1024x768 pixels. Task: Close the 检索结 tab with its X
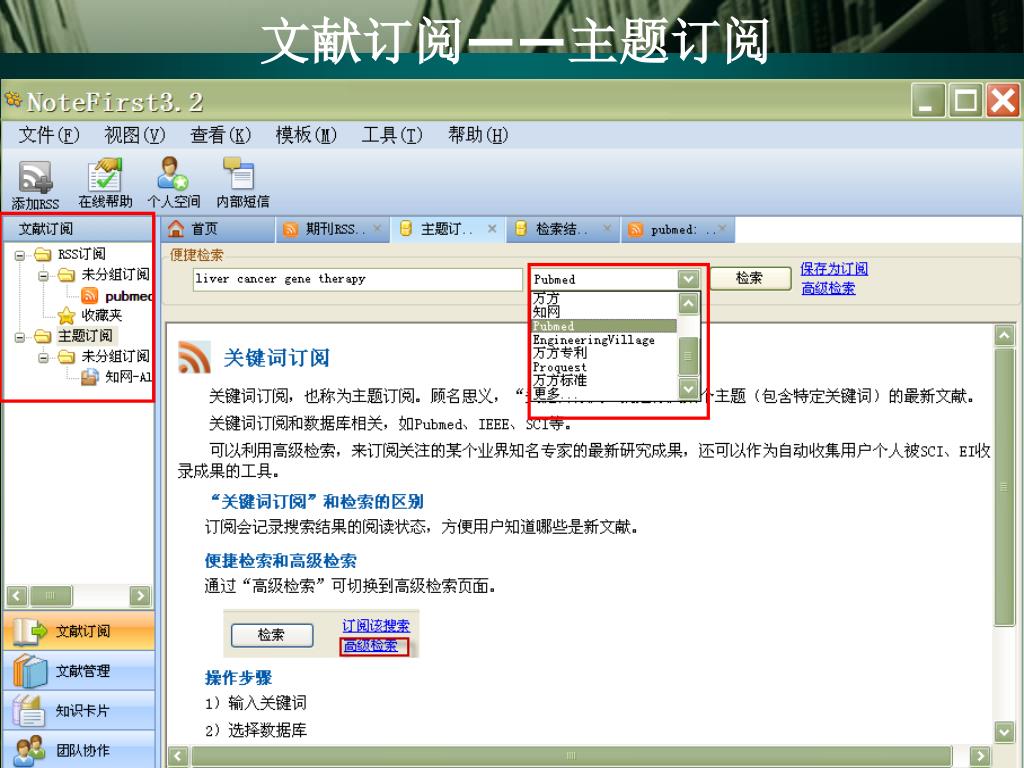pos(607,229)
